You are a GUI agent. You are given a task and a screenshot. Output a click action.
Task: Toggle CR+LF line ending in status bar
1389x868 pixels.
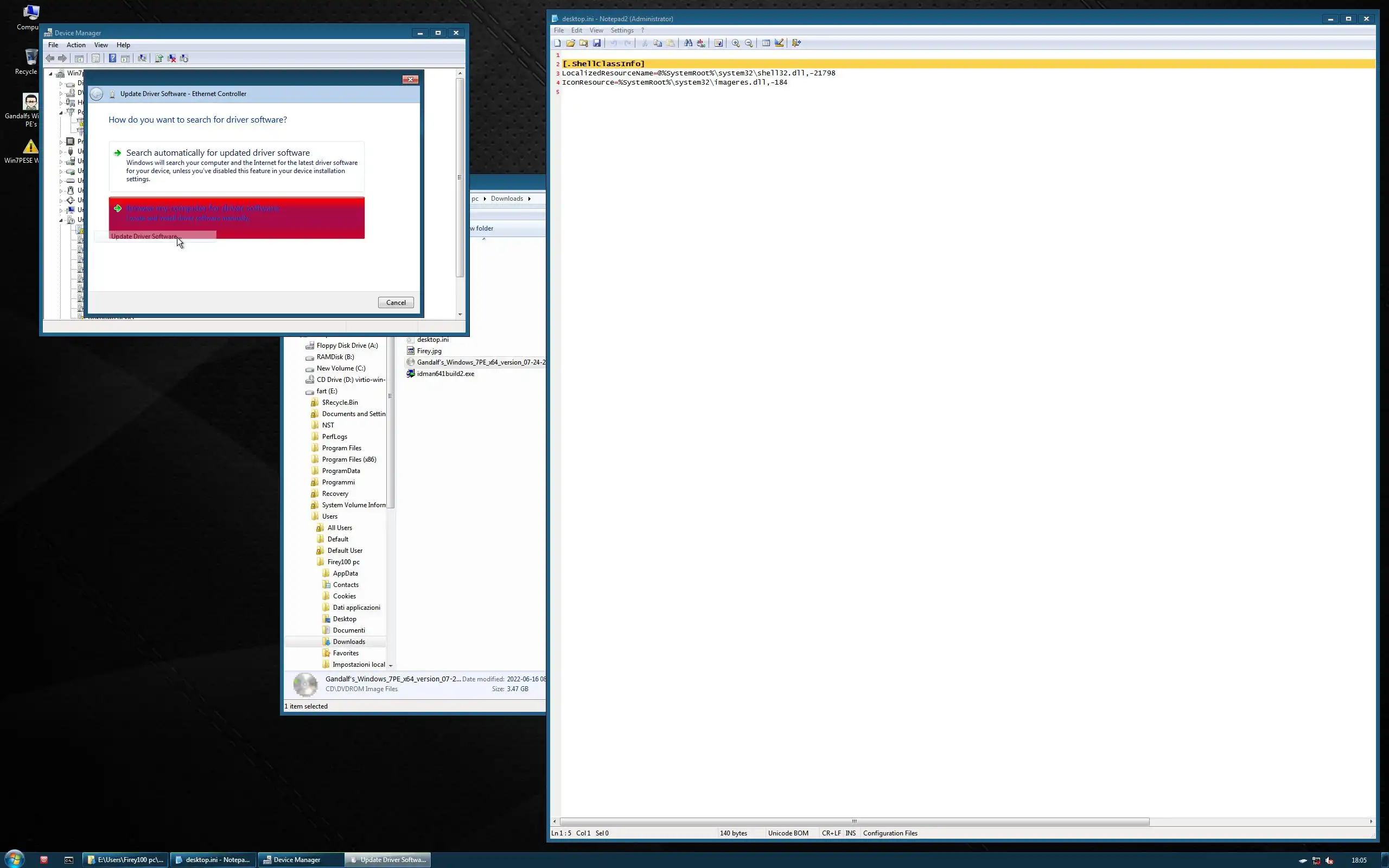click(x=831, y=833)
